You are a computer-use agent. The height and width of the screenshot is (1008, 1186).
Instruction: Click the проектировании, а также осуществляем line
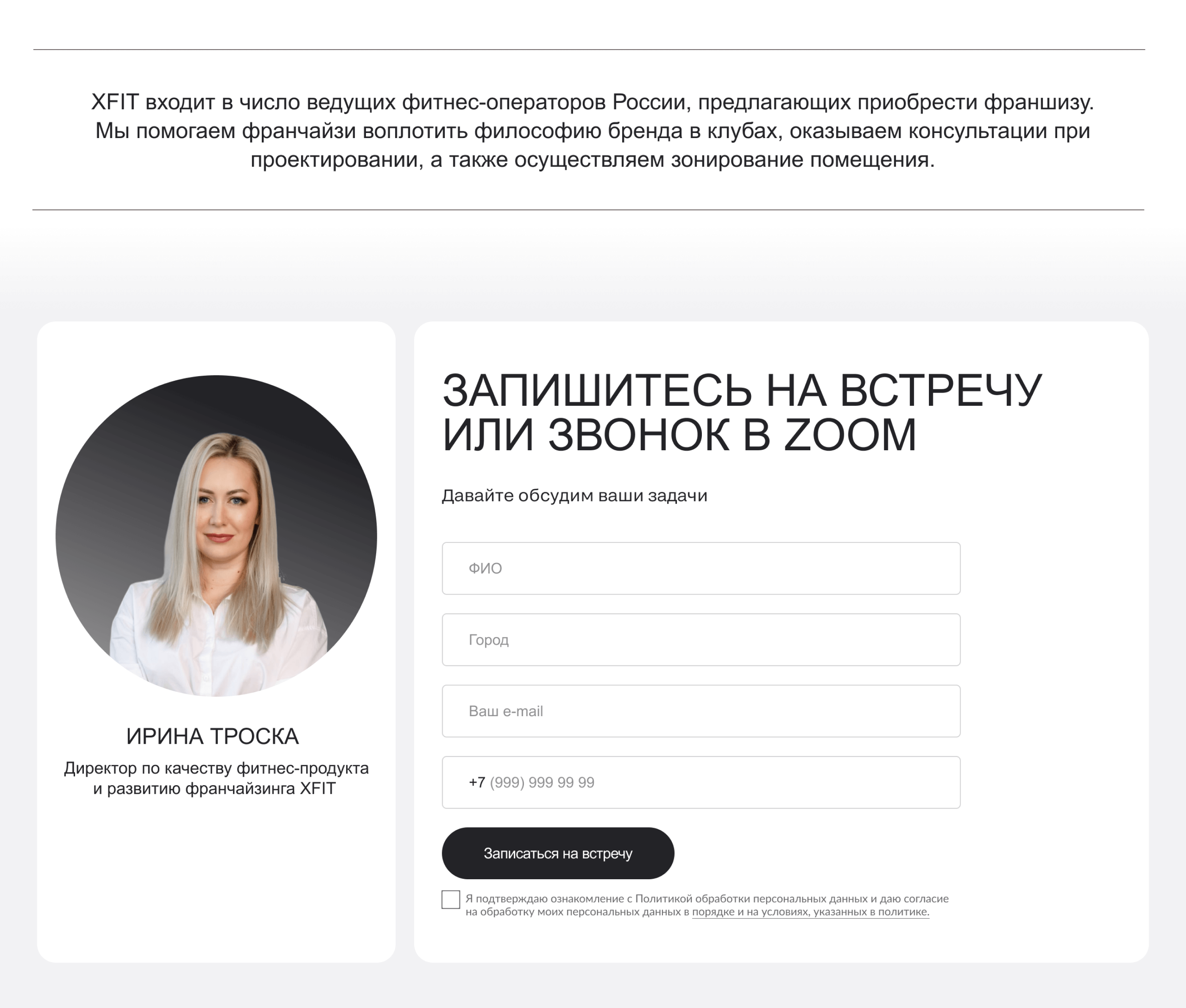click(592, 159)
